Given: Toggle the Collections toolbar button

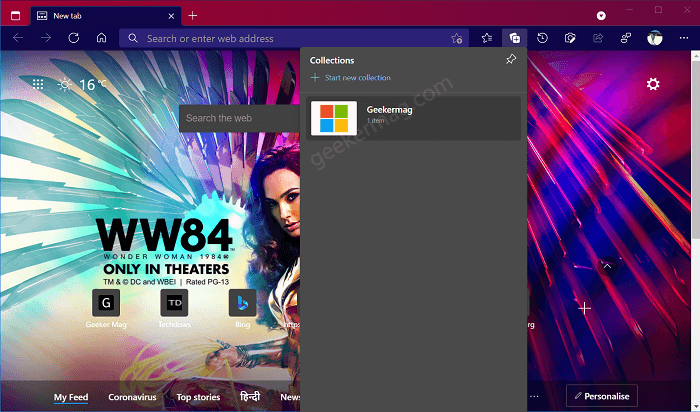Looking at the screenshot, I should pyautogui.click(x=515, y=38).
